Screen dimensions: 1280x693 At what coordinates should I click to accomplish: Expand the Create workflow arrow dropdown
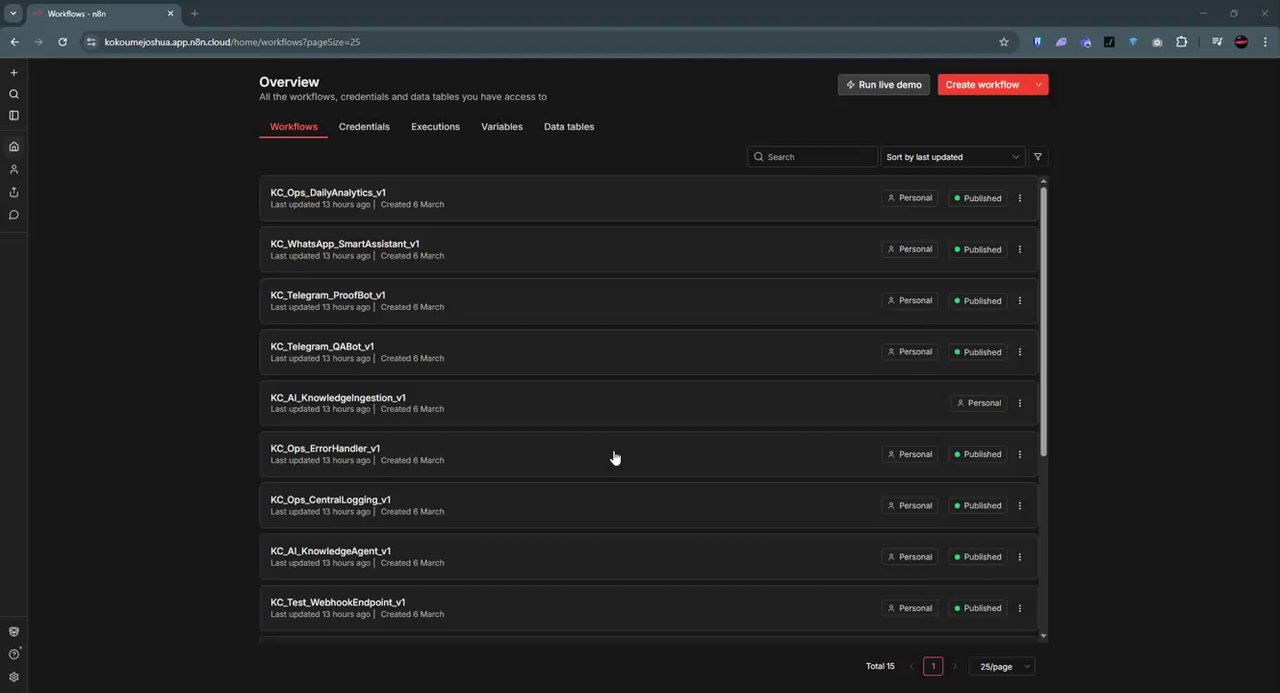[1039, 85]
